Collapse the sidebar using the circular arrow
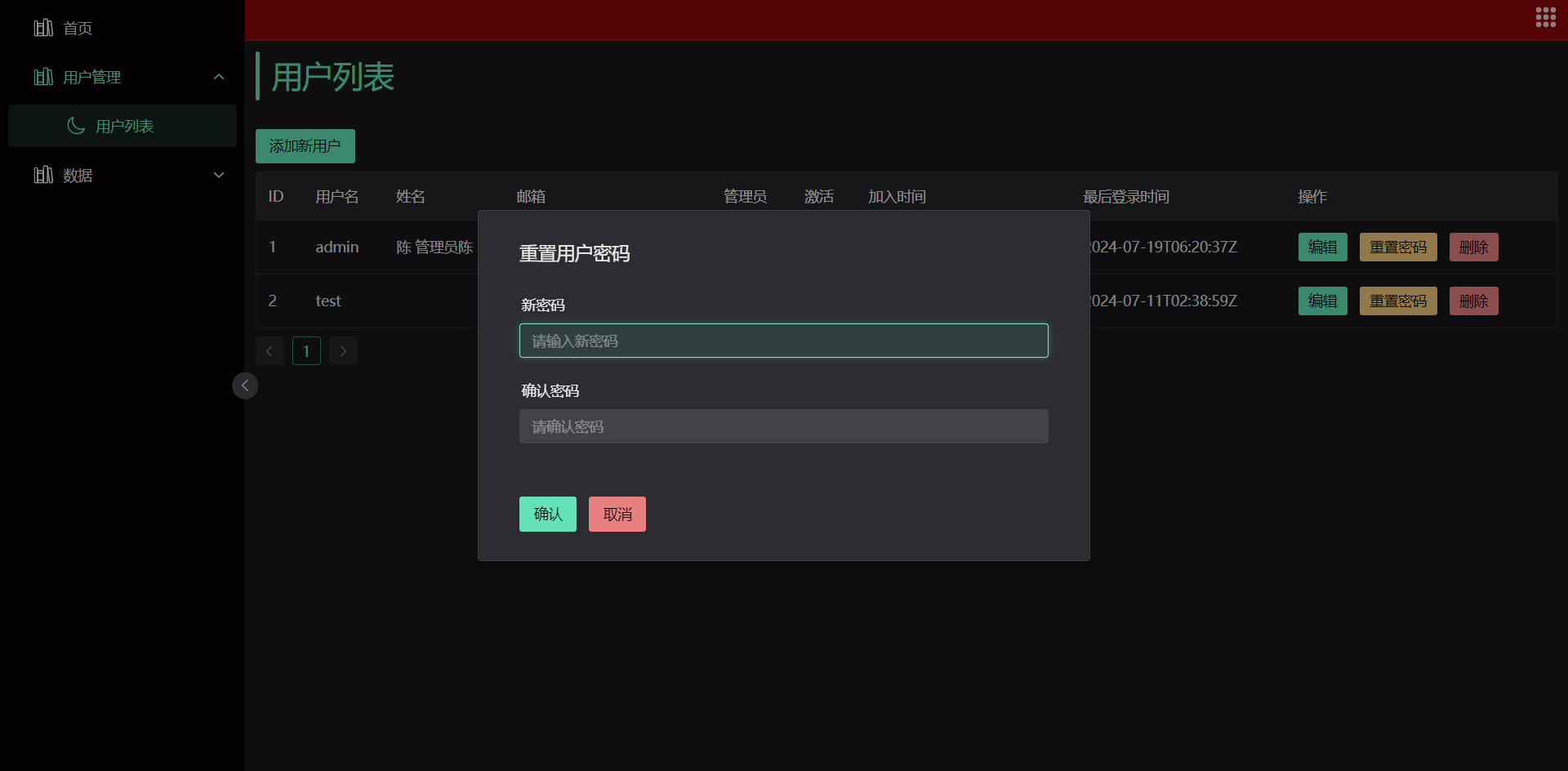The image size is (1568, 771). tap(244, 385)
